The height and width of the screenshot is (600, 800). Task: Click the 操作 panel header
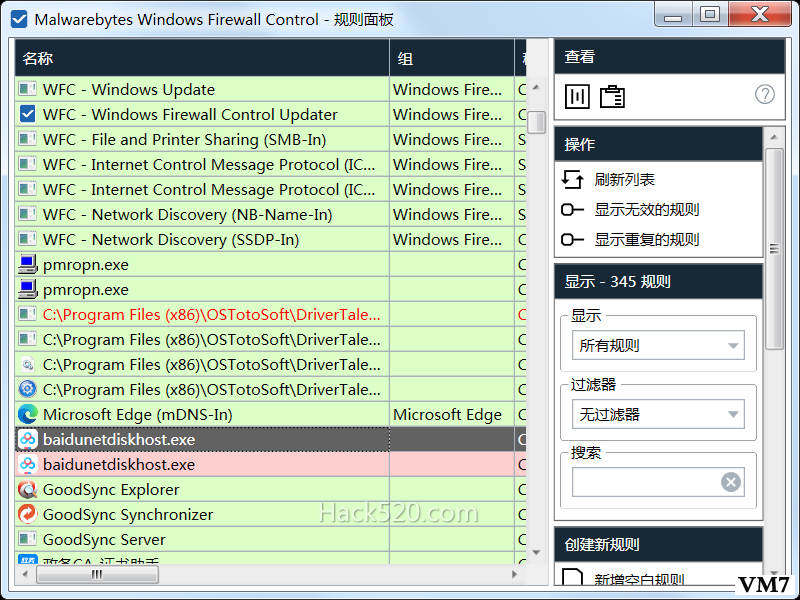coord(658,144)
